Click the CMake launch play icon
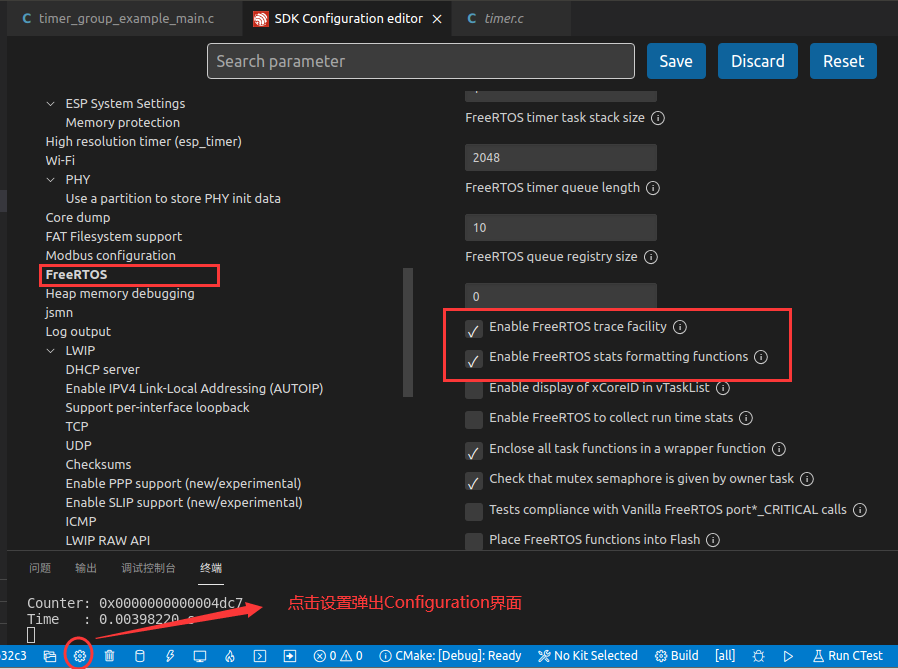898x669 pixels. (x=789, y=656)
